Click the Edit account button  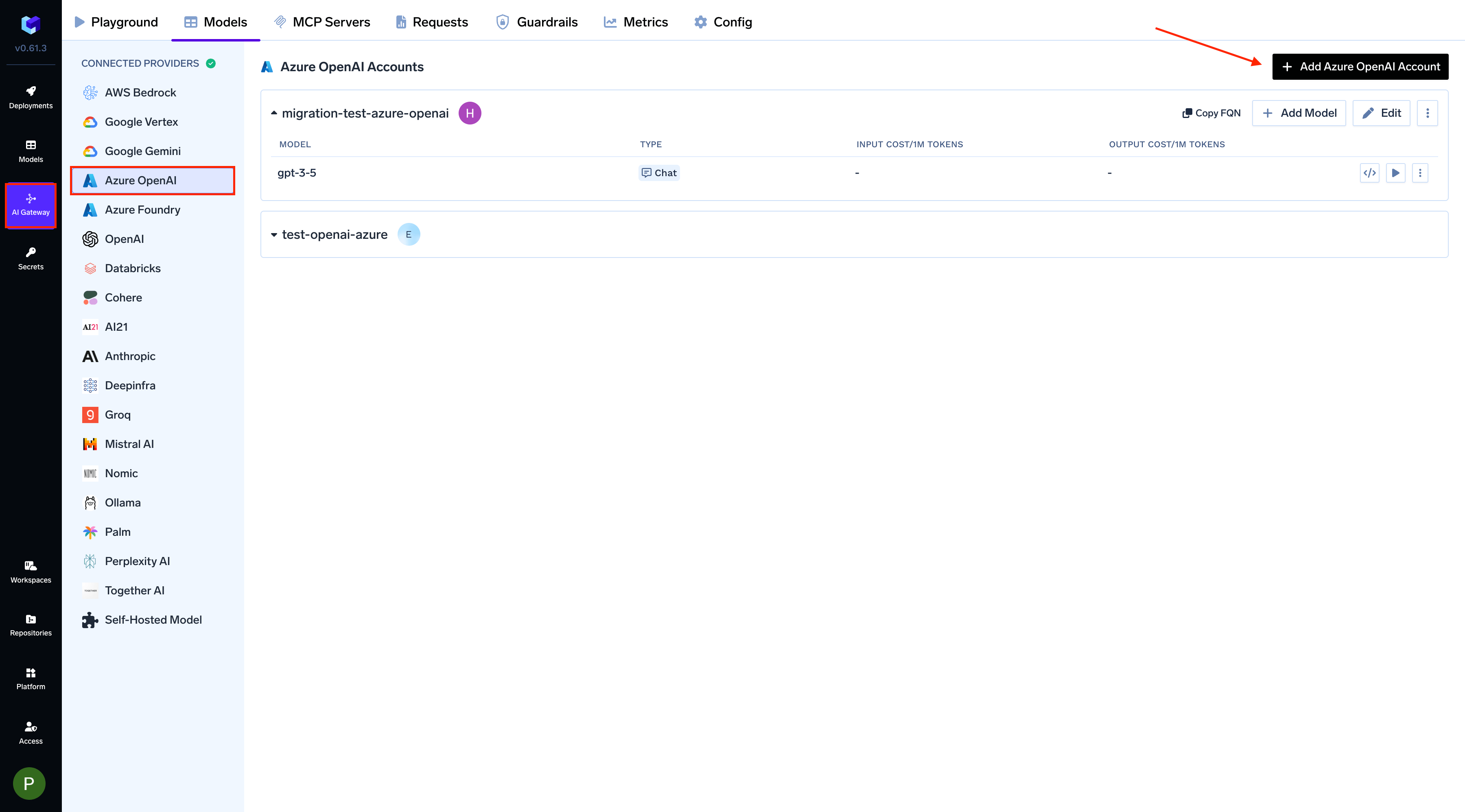coord(1381,113)
